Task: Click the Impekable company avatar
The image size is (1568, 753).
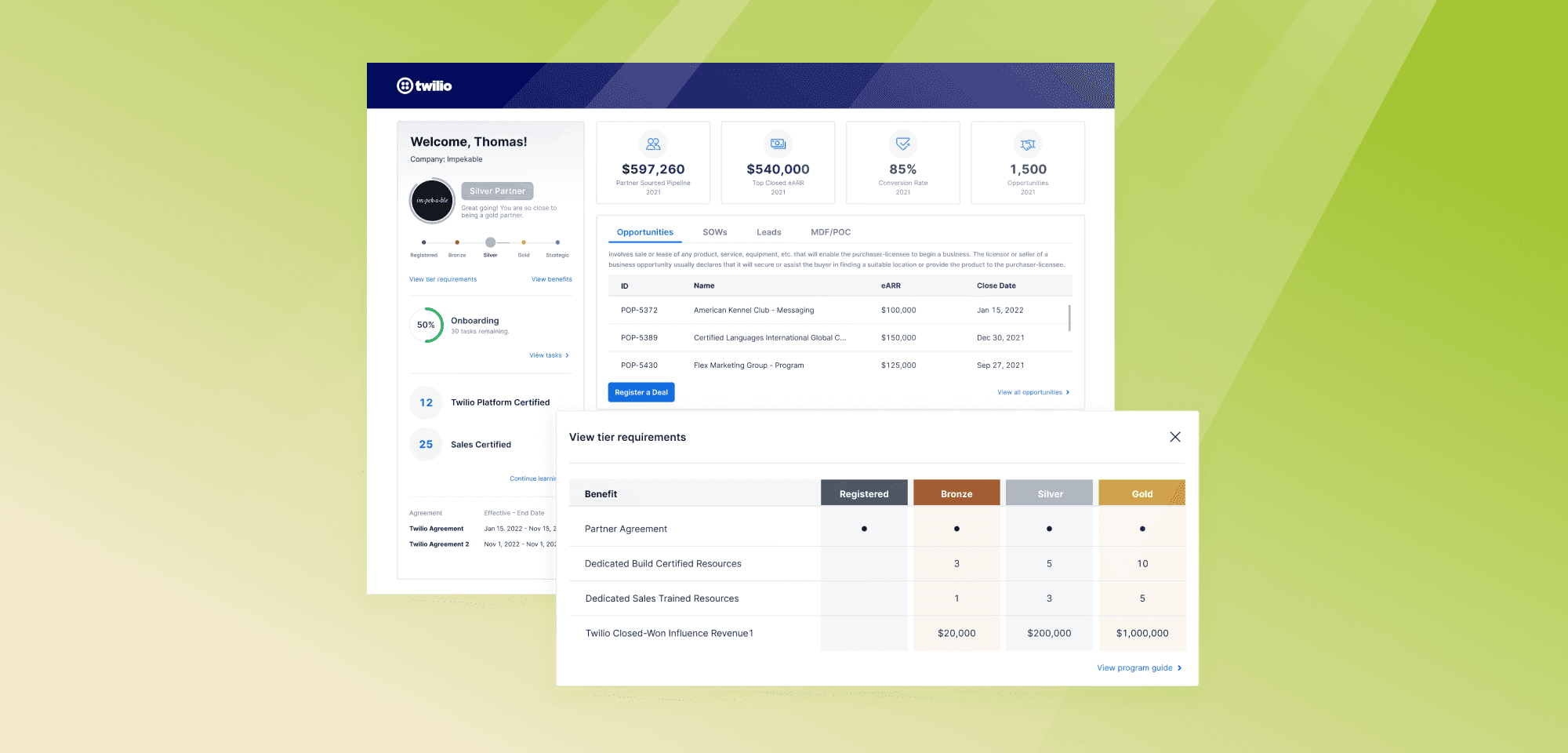Action: tap(432, 201)
